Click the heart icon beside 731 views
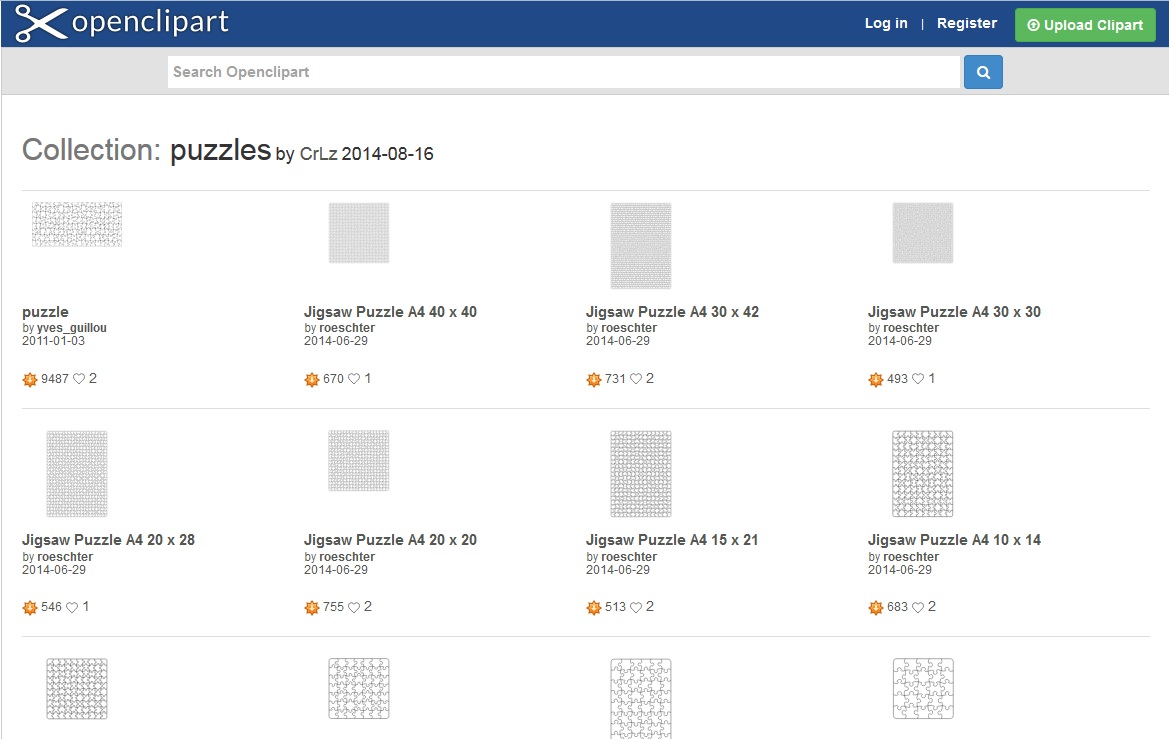Viewport: 1169px width, 739px height. click(x=636, y=379)
